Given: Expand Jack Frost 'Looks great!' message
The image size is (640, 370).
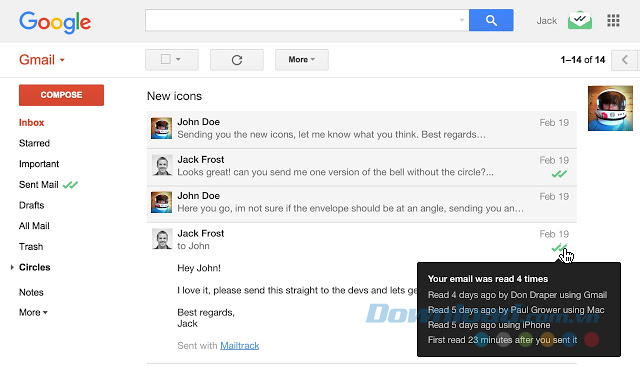Looking at the screenshot, I should (362, 166).
